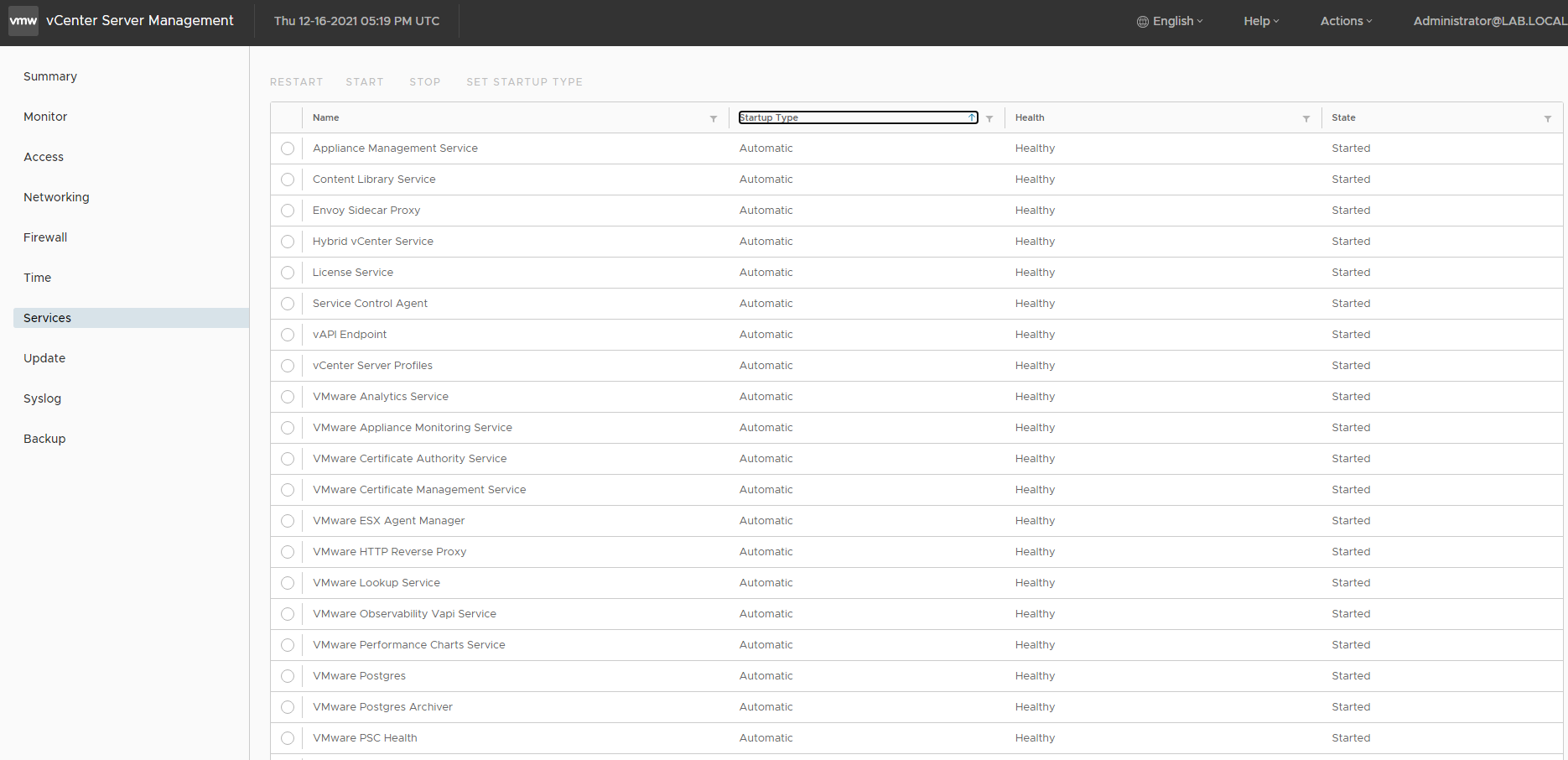
Task: Select the VMware PSC Health radio button
Action: [x=288, y=738]
